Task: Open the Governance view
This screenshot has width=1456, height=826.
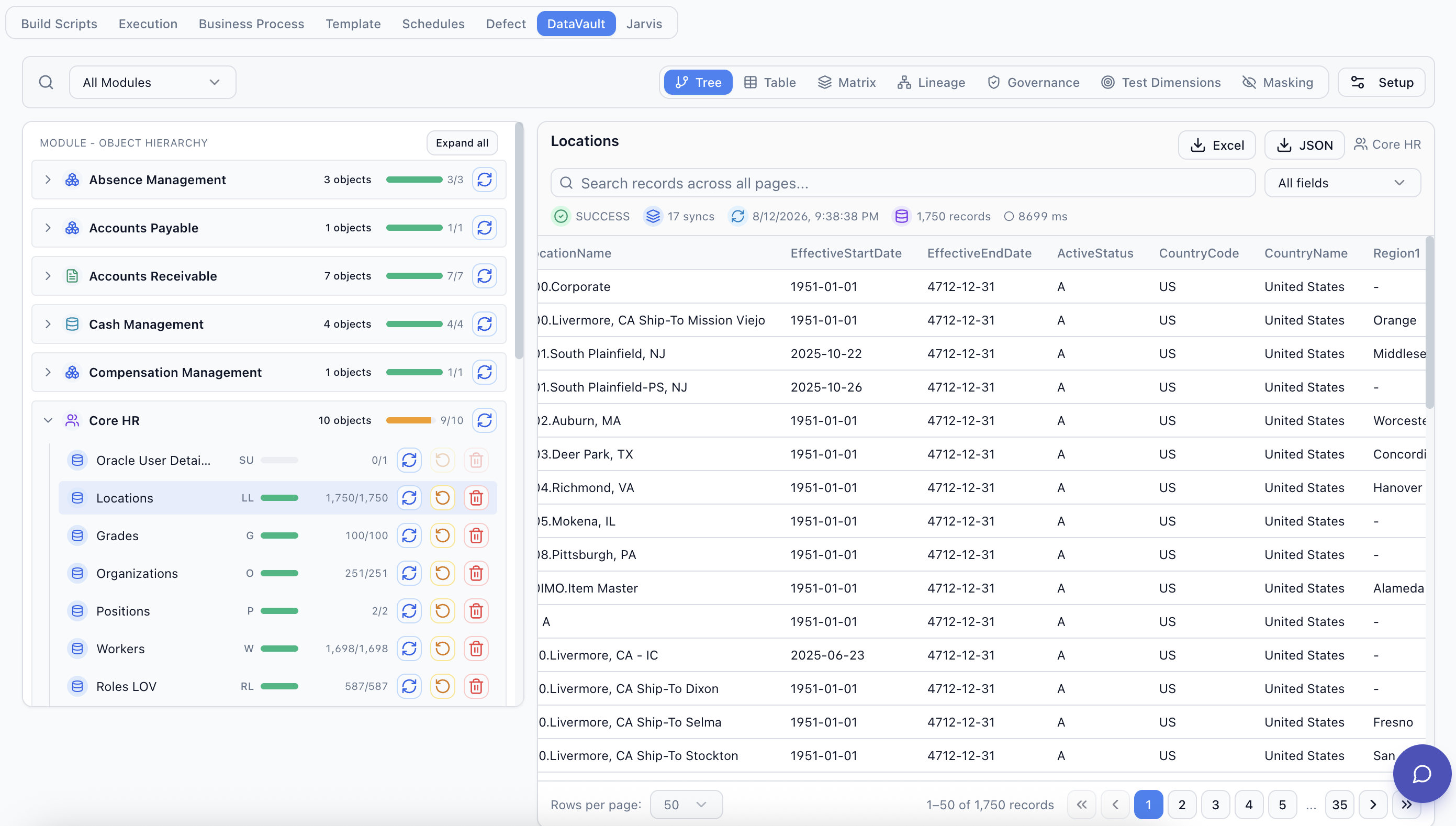Action: tap(1033, 82)
